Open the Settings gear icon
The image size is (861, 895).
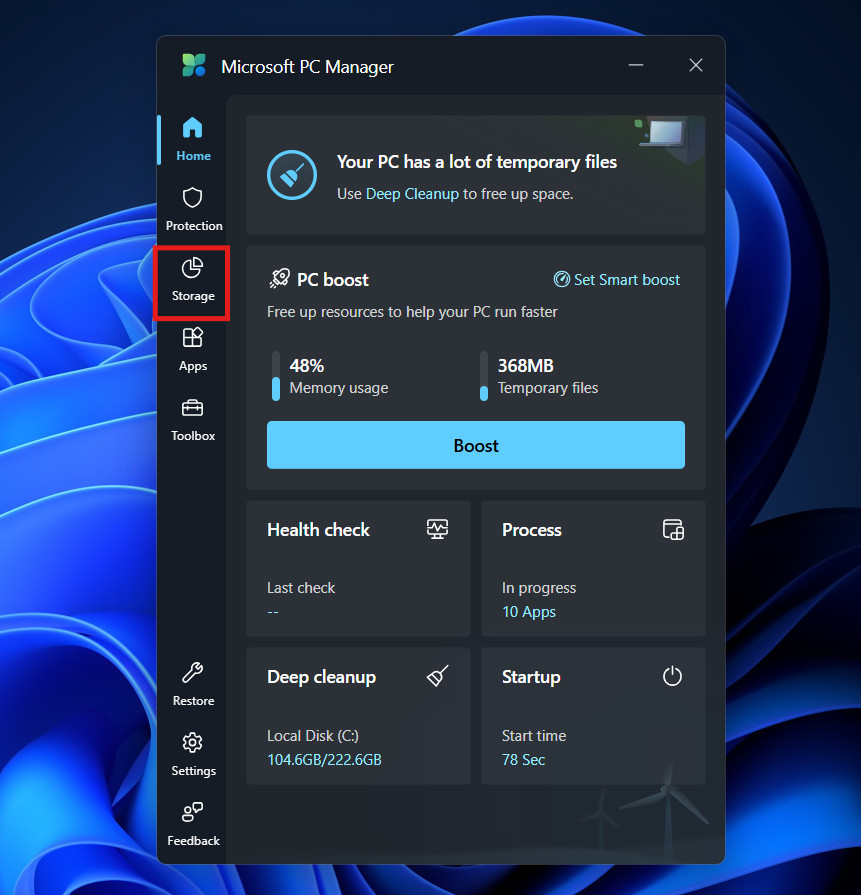(193, 743)
